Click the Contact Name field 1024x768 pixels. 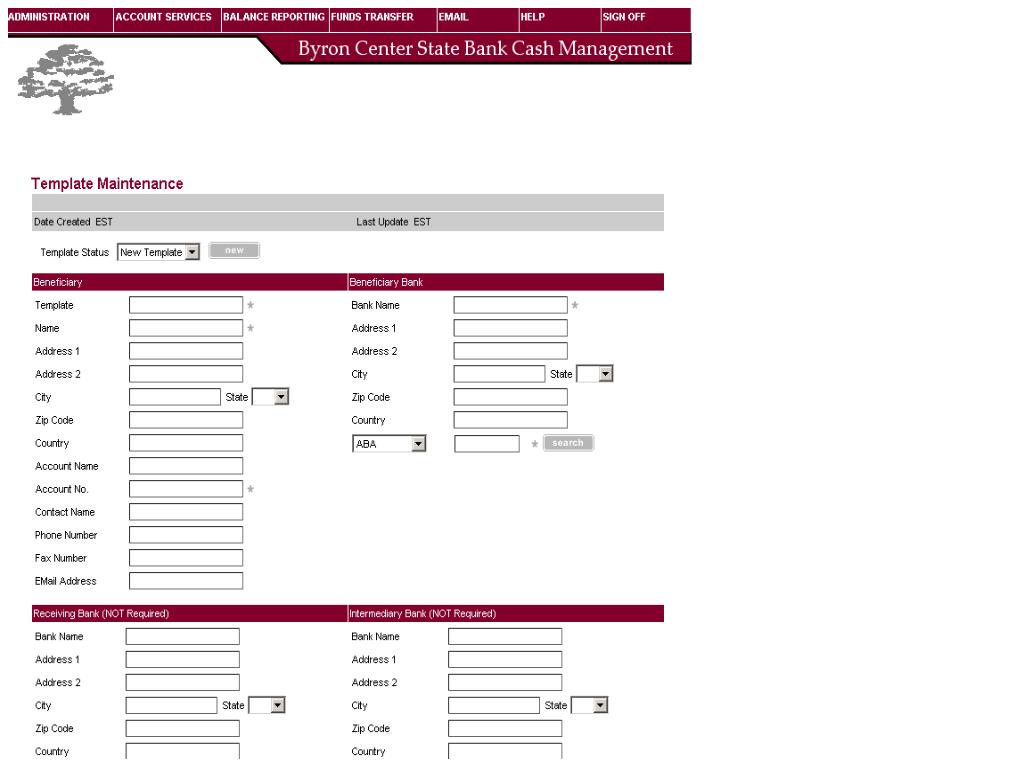point(186,512)
